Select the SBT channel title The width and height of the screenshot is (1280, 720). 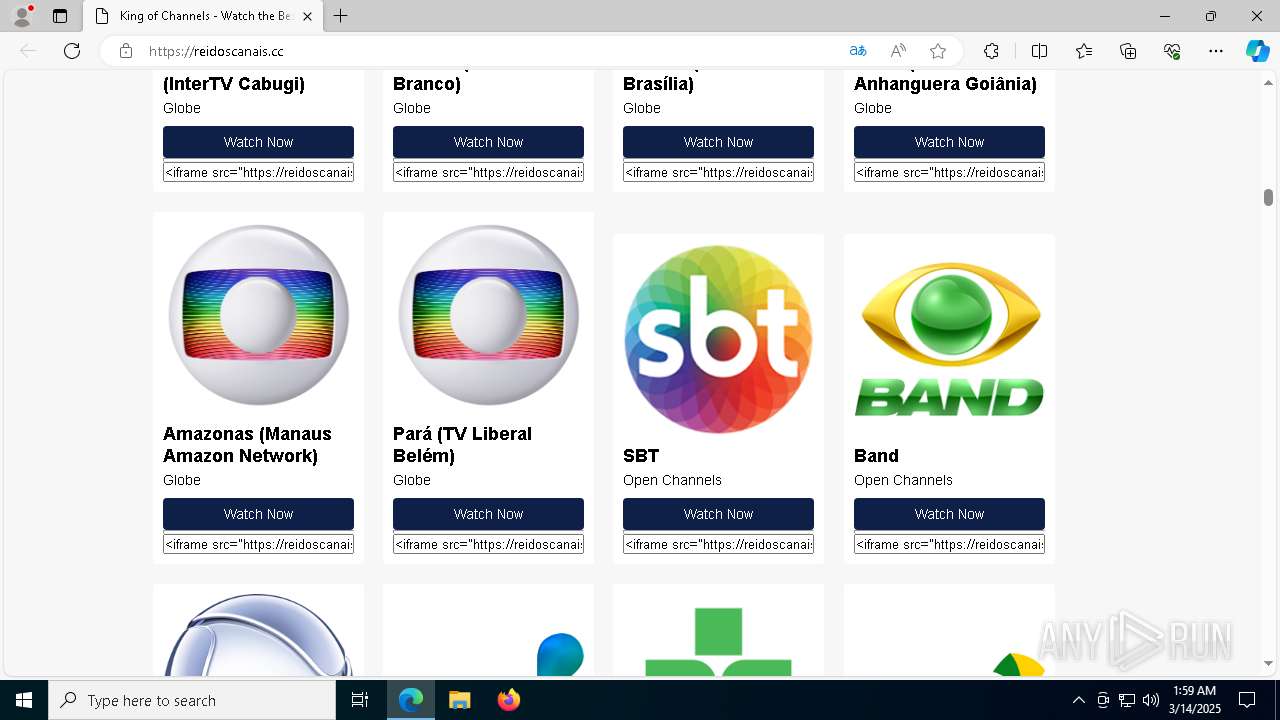click(x=641, y=456)
